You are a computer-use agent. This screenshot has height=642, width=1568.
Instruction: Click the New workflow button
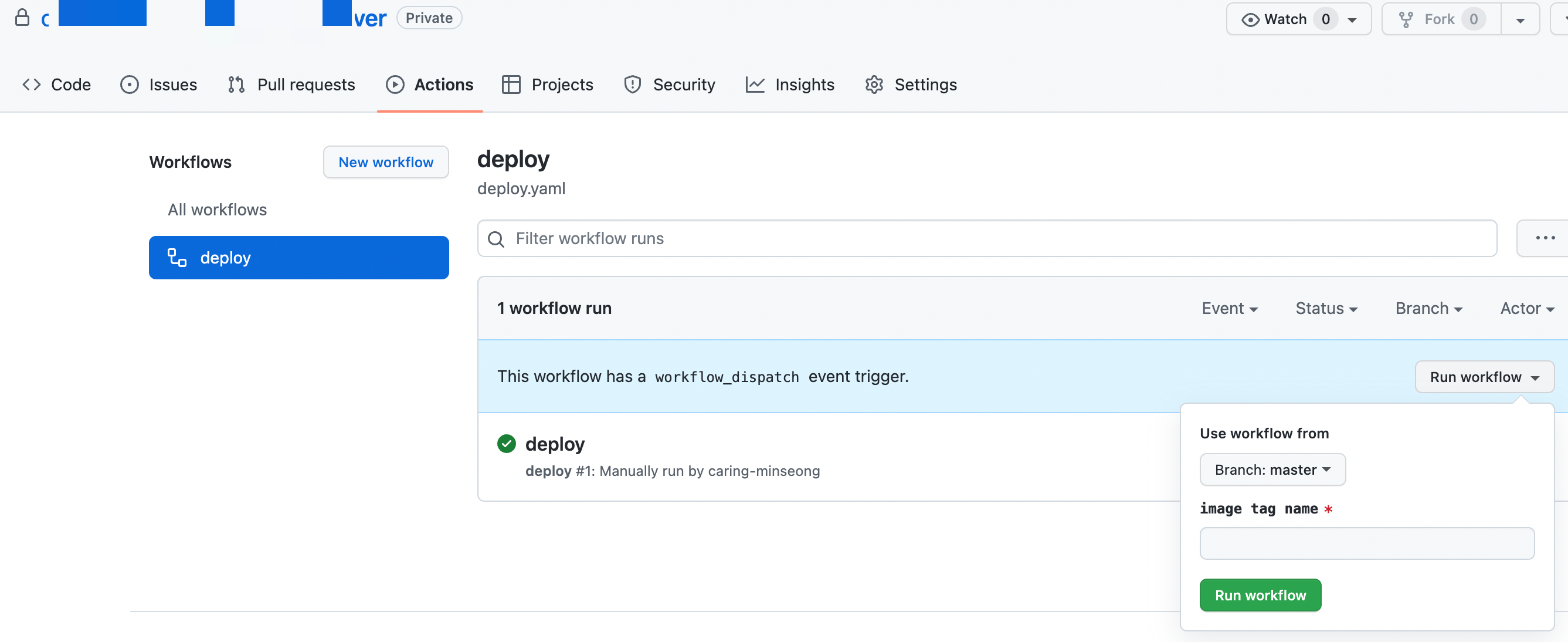(x=385, y=162)
